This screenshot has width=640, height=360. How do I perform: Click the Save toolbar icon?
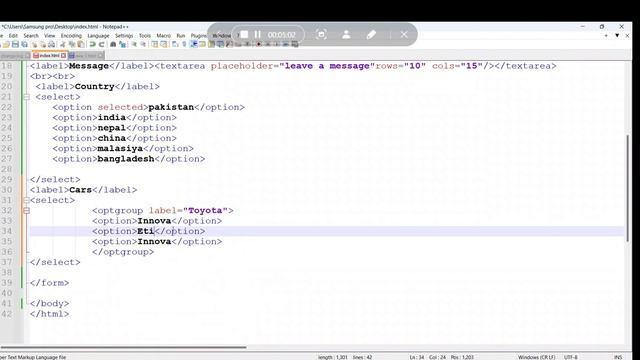(x=15, y=44)
